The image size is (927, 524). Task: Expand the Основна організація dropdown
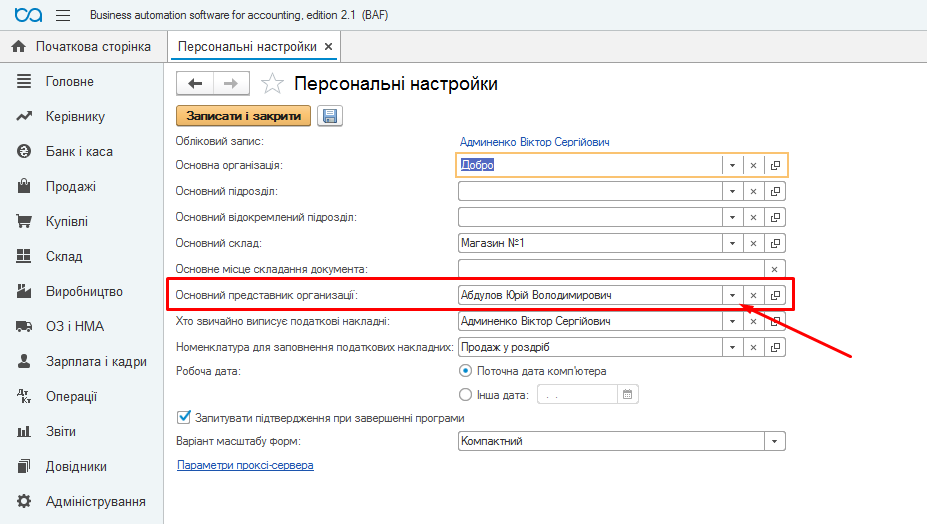732,166
